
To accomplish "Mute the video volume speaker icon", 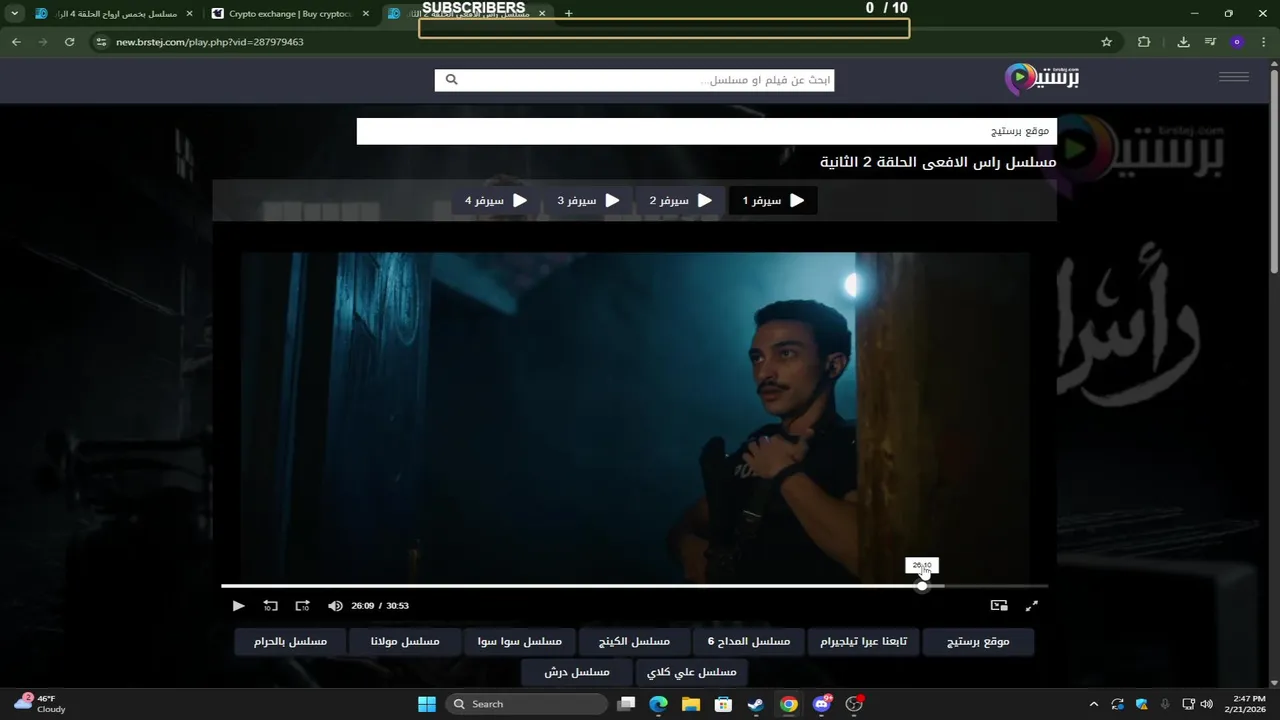I will [x=335, y=605].
